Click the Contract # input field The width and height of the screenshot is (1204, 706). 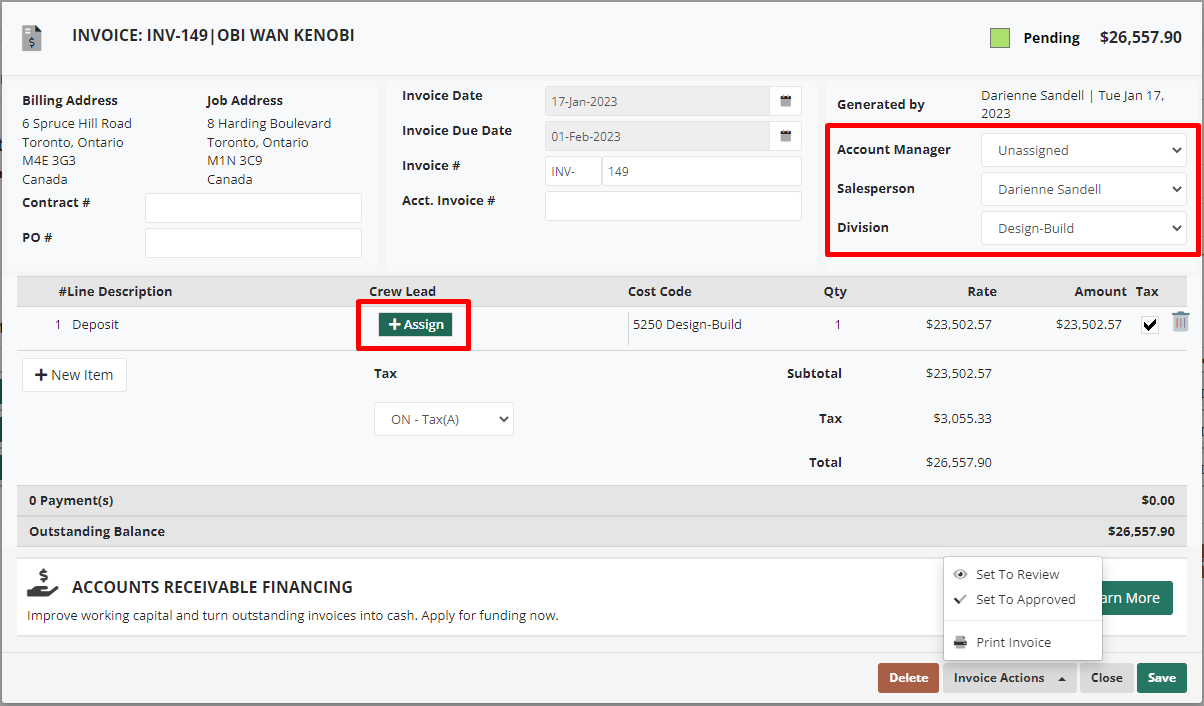[253, 207]
